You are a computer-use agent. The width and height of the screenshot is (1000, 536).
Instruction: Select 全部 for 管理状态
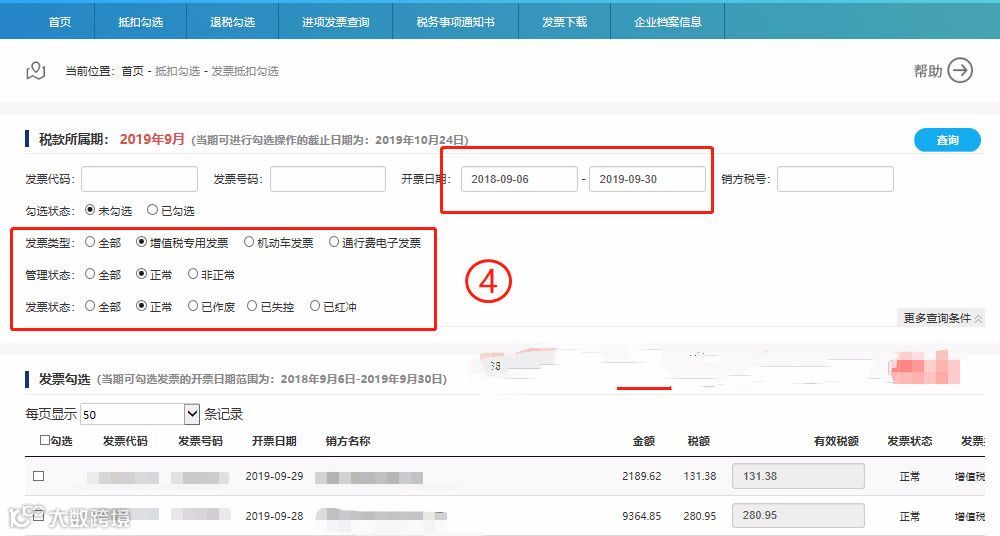point(90,274)
